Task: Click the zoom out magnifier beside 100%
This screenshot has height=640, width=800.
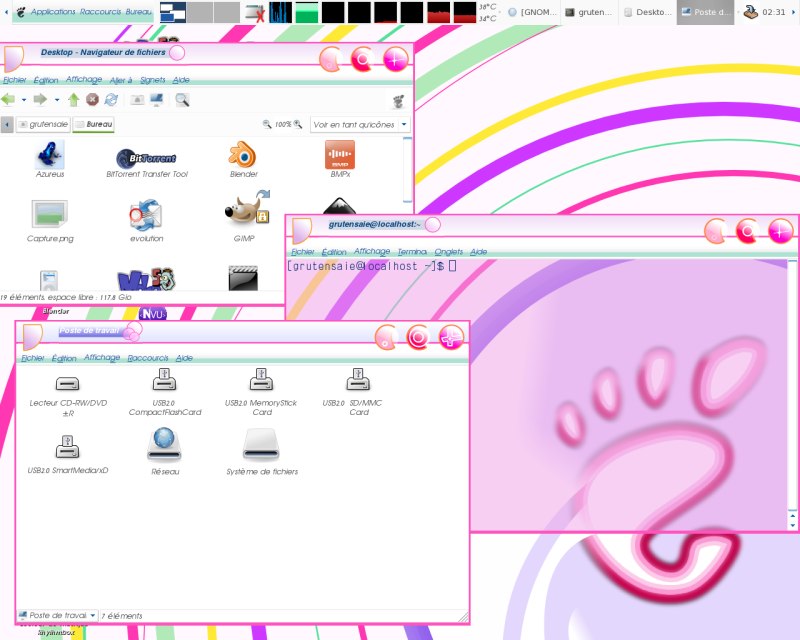Action: coord(267,124)
